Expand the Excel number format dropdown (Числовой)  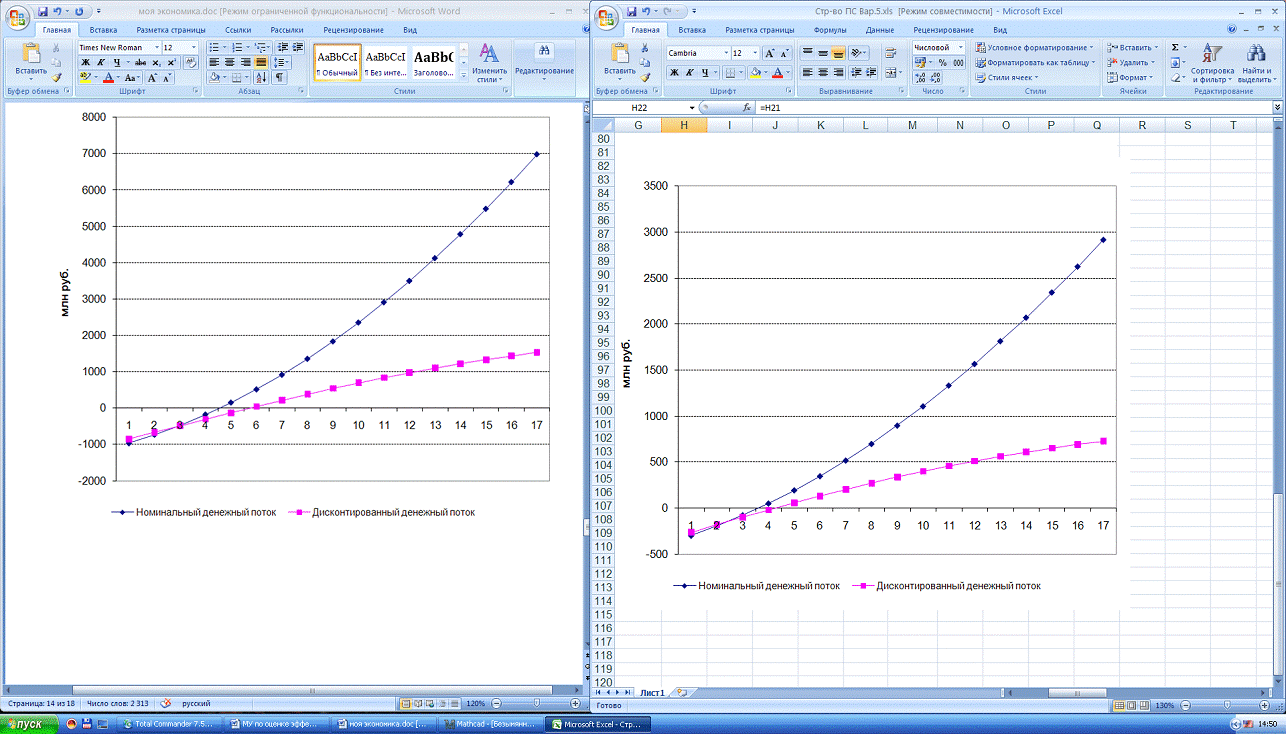(x=961, y=47)
